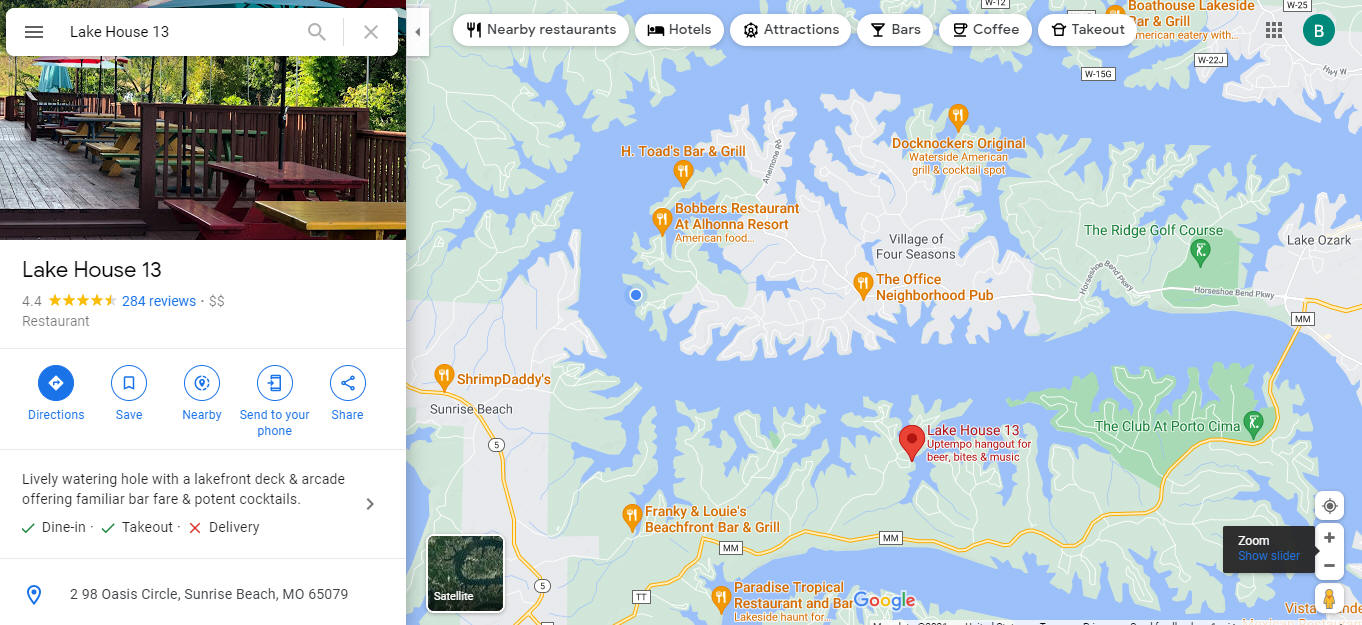Show your current location on map
The width and height of the screenshot is (1362, 625).
pos(1329,505)
